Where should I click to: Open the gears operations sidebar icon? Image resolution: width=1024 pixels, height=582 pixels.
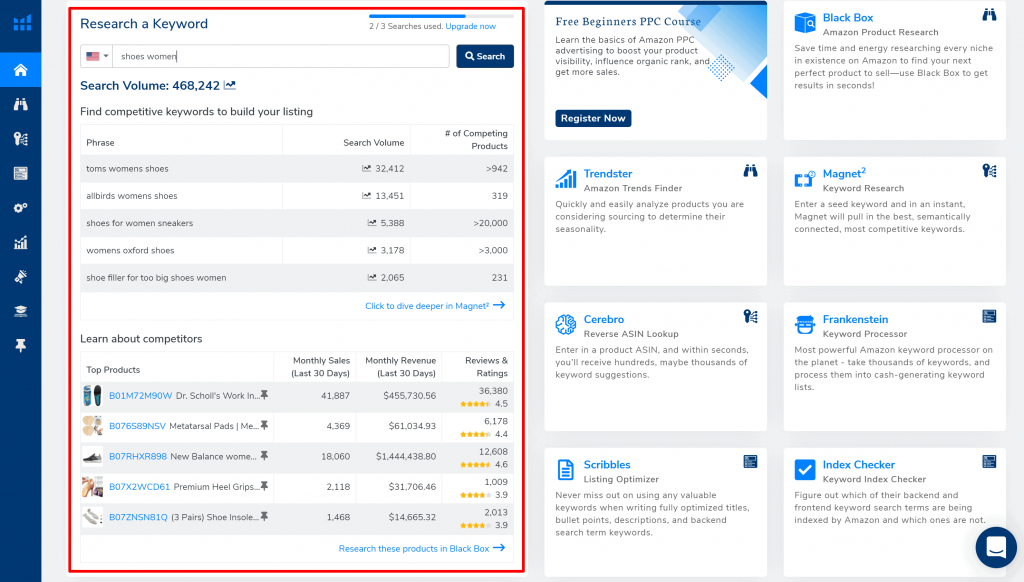21,208
